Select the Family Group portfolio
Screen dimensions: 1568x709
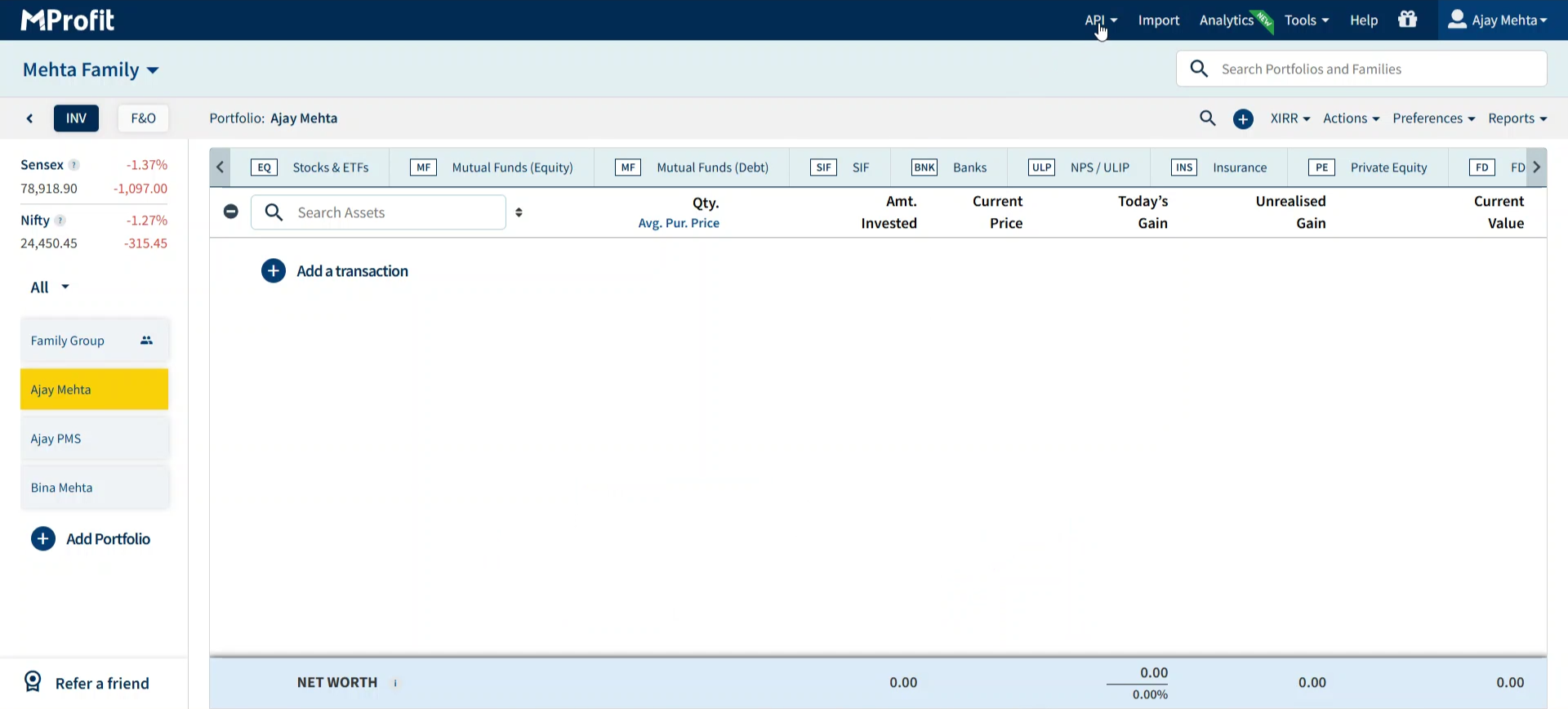(x=95, y=341)
